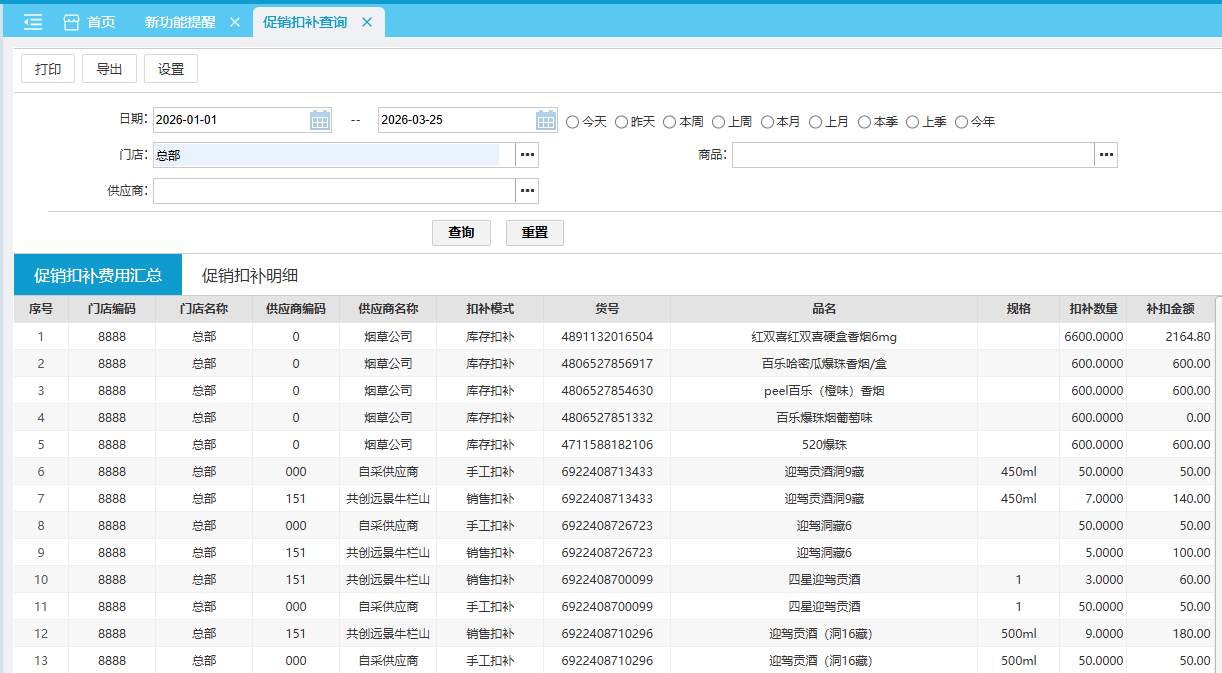
Task: Click the home page store icon
Action: 71,22
